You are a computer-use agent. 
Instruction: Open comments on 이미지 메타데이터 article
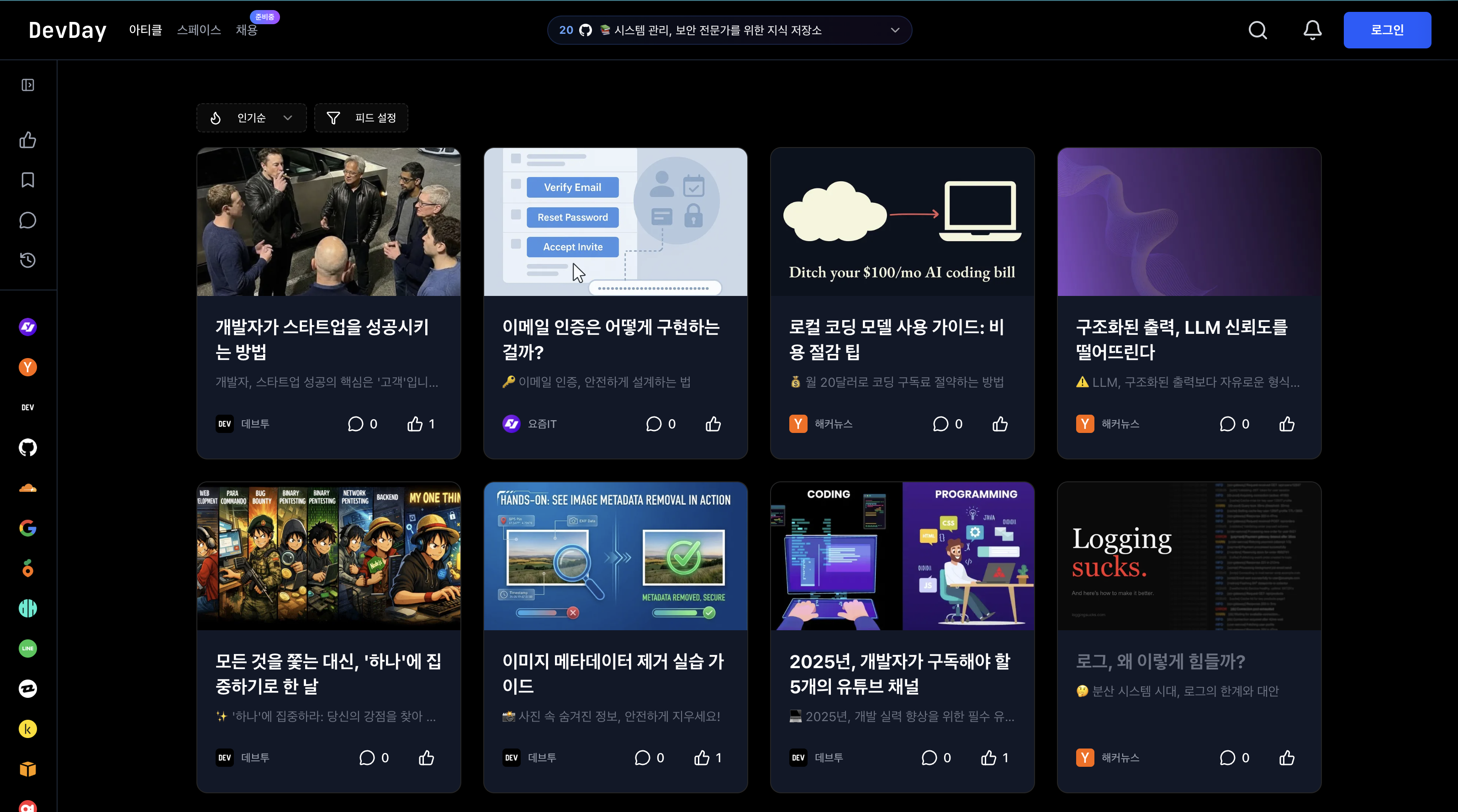pyautogui.click(x=649, y=758)
